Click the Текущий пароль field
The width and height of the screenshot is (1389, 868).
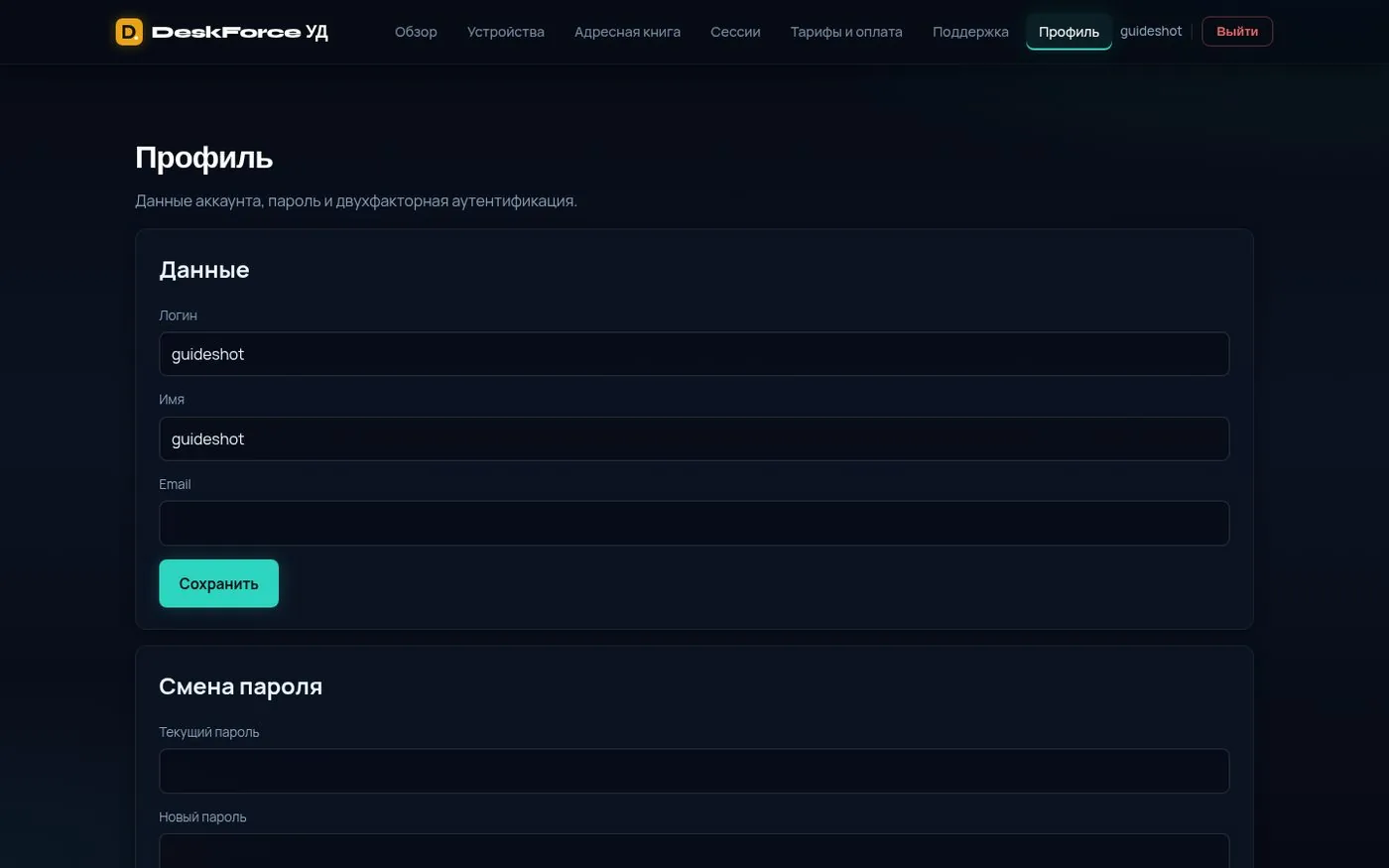coord(694,771)
